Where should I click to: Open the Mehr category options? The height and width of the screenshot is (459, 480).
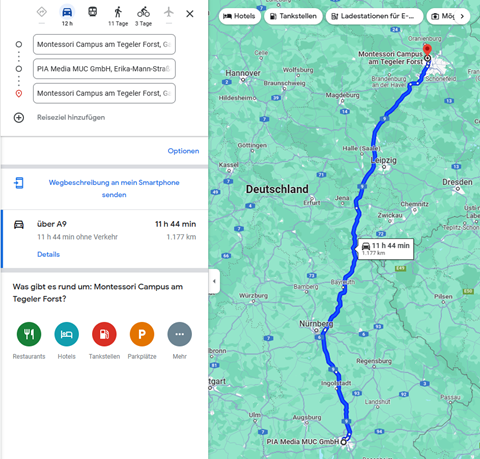pyautogui.click(x=180, y=334)
